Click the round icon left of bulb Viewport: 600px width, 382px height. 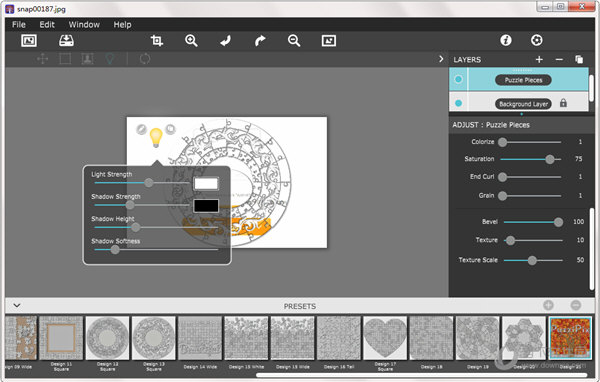(141, 129)
